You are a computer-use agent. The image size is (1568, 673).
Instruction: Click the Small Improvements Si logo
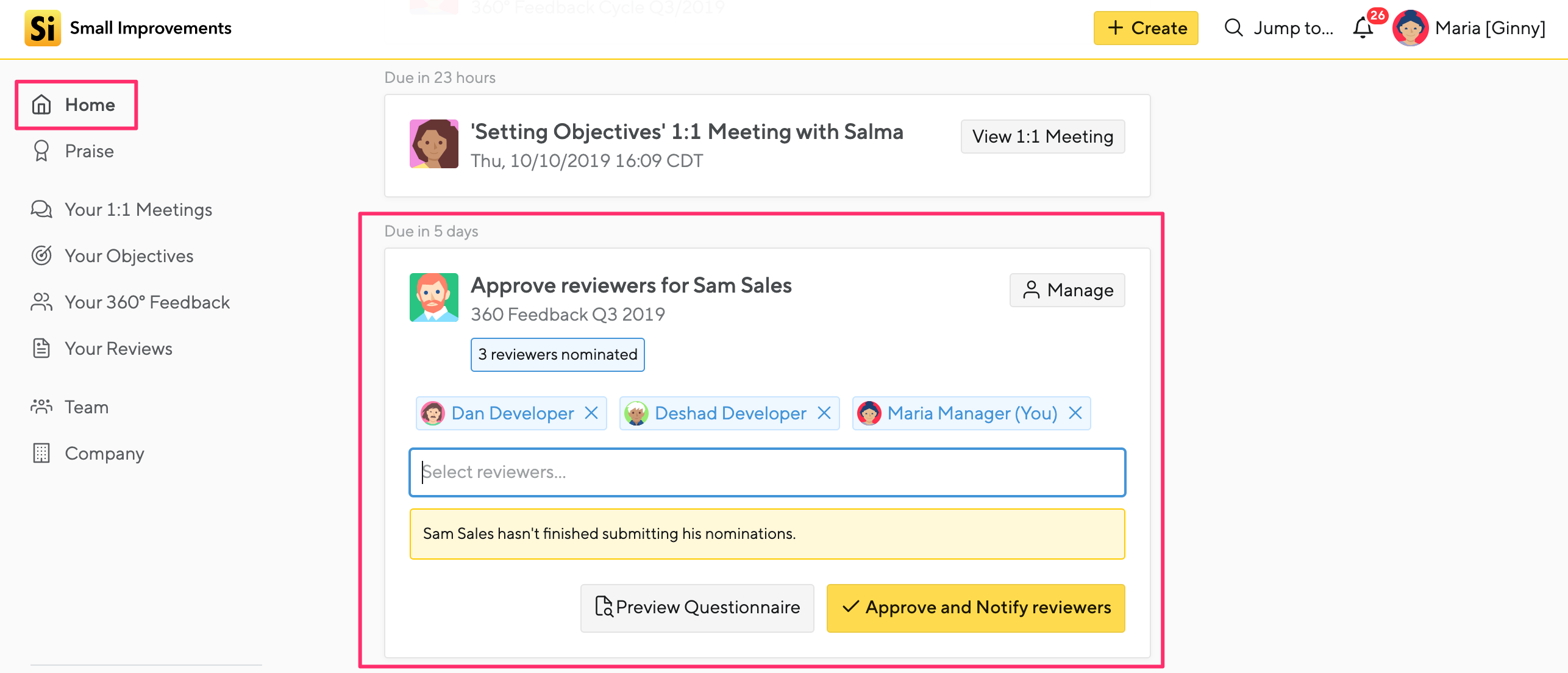coord(43,28)
